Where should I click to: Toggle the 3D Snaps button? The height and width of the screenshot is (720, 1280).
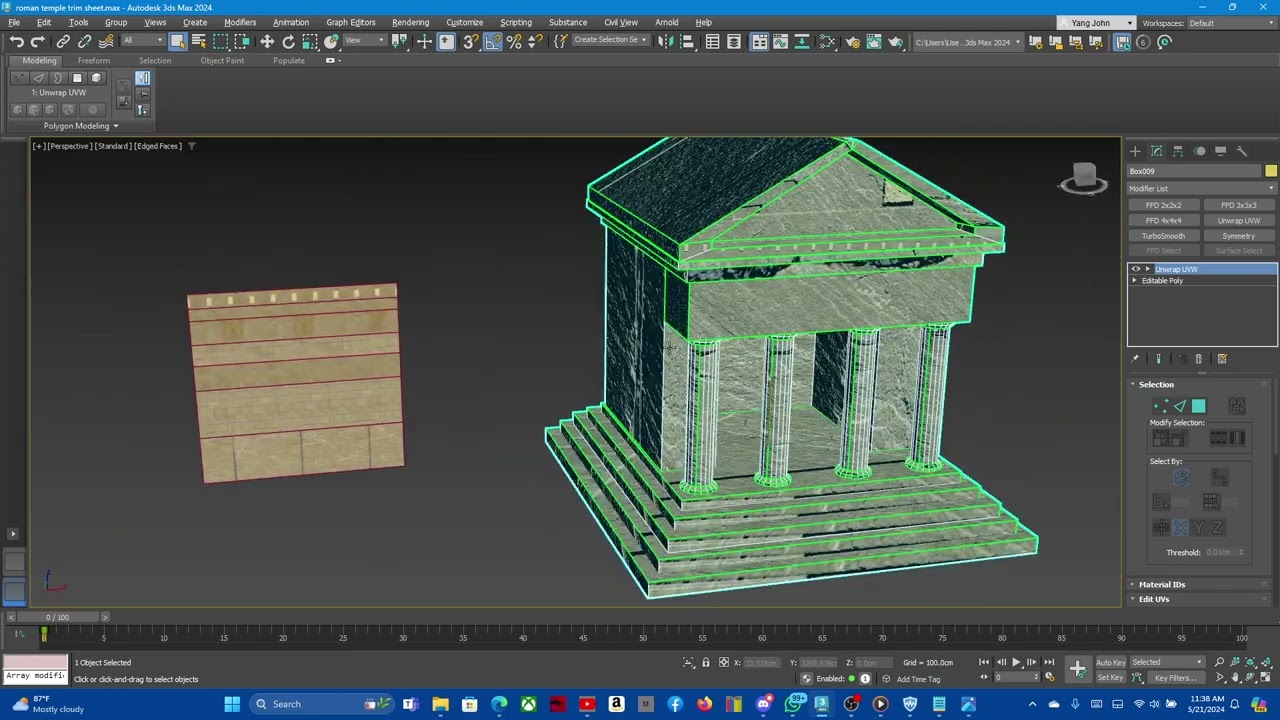[470, 41]
